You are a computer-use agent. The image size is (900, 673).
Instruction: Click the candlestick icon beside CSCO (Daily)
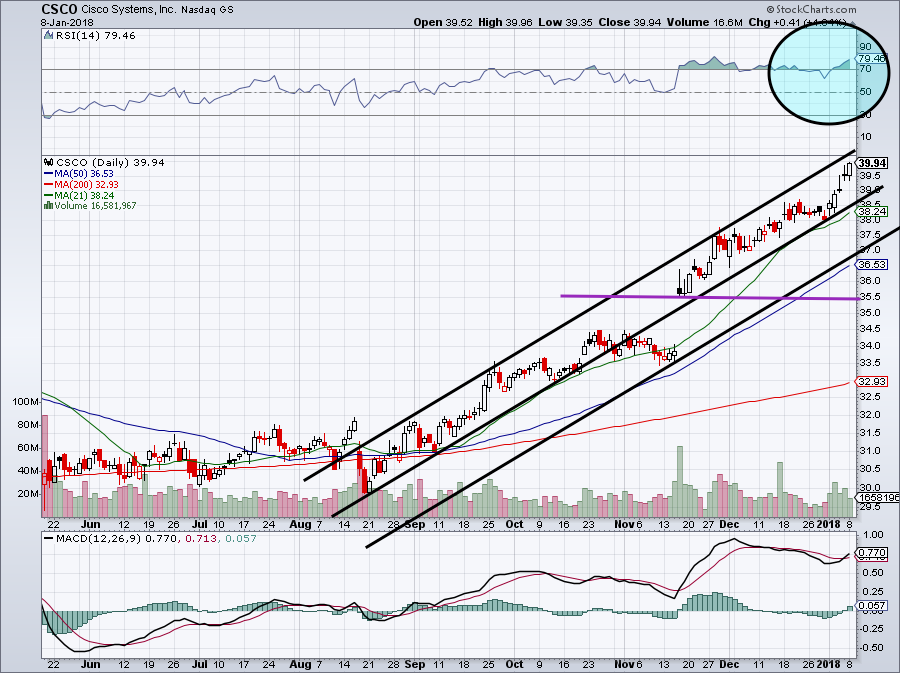[x=47, y=161]
